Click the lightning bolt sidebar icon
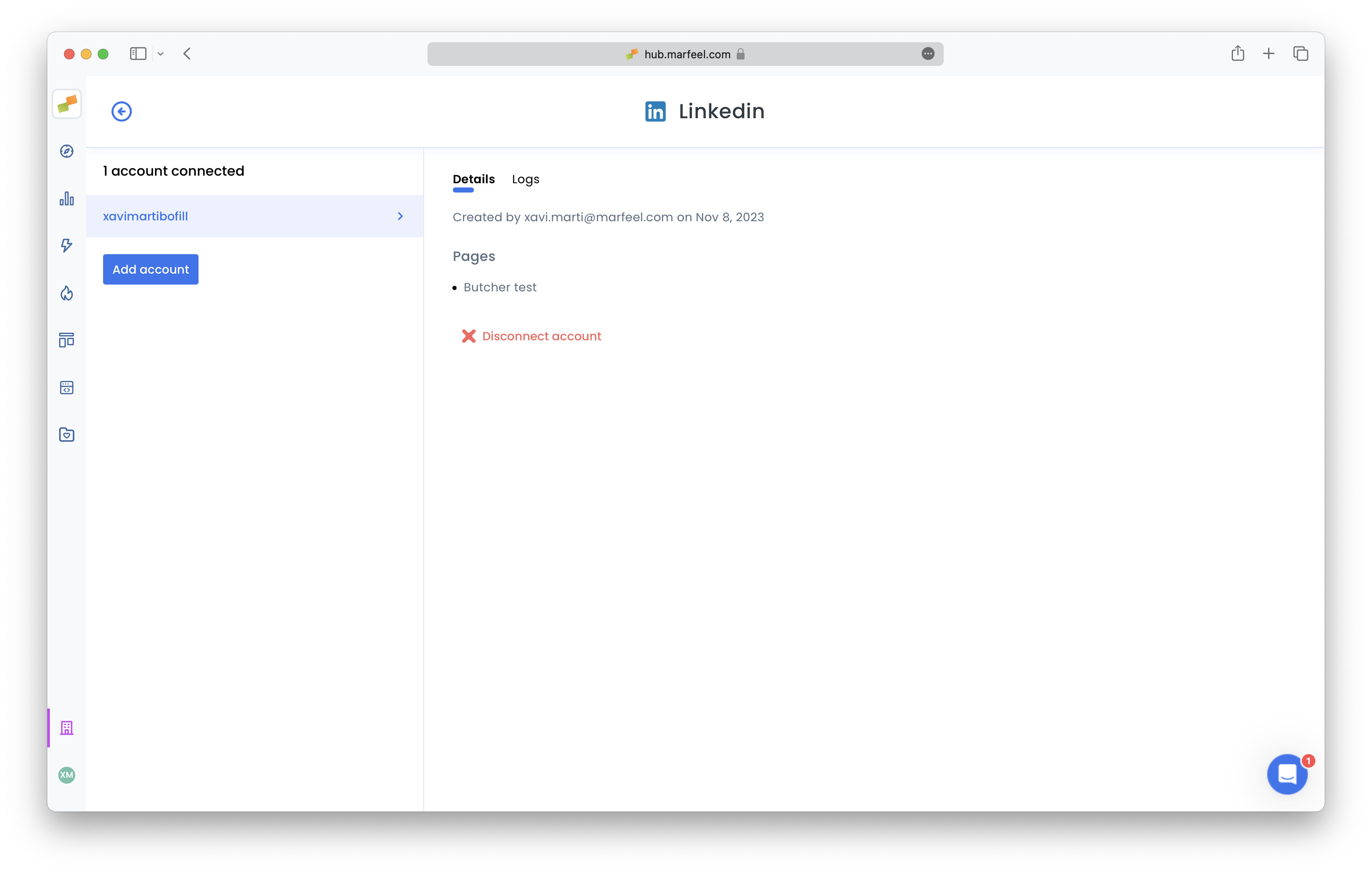1372x874 pixels. (x=67, y=245)
